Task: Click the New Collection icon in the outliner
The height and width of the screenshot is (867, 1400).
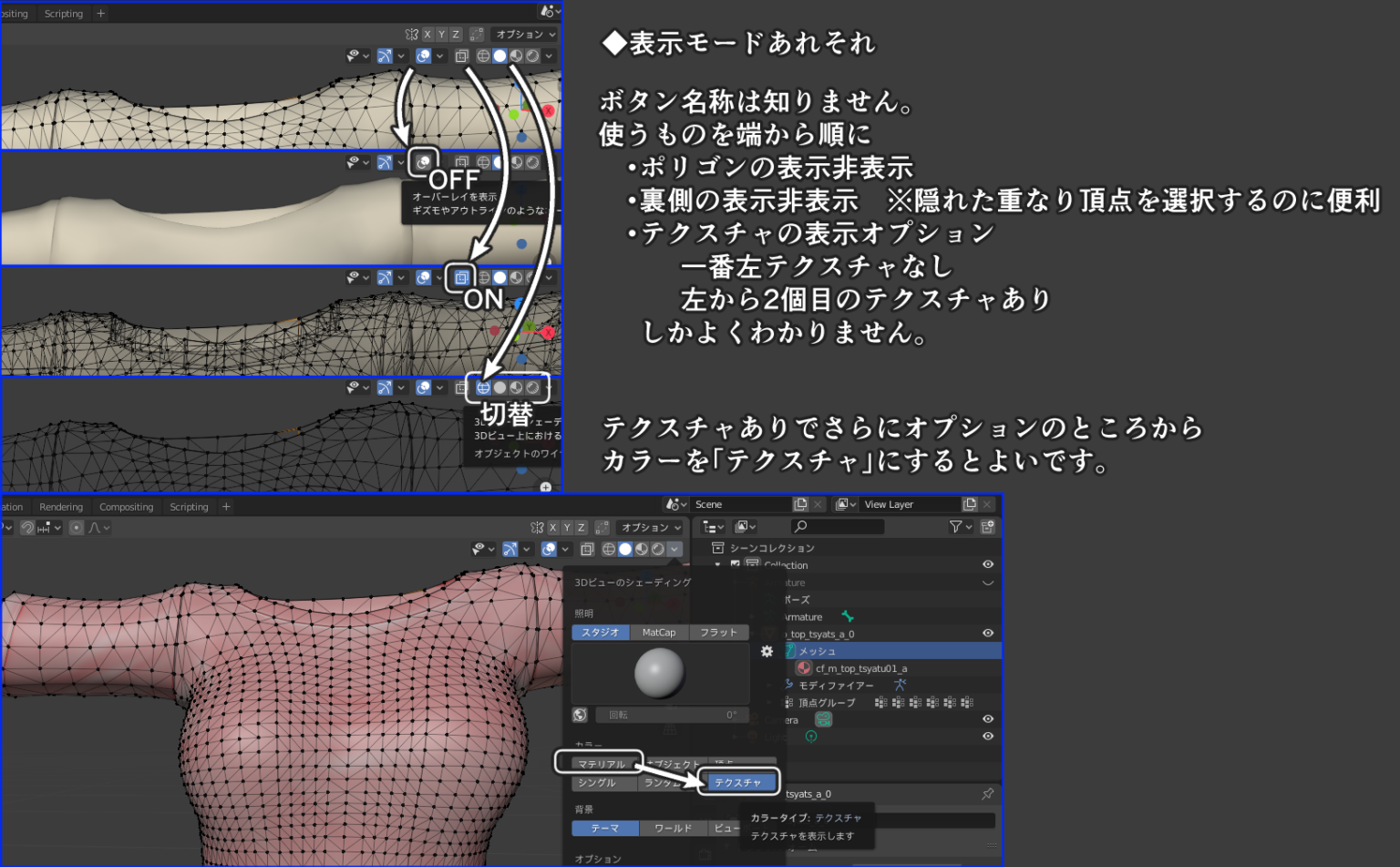Action: click(987, 527)
